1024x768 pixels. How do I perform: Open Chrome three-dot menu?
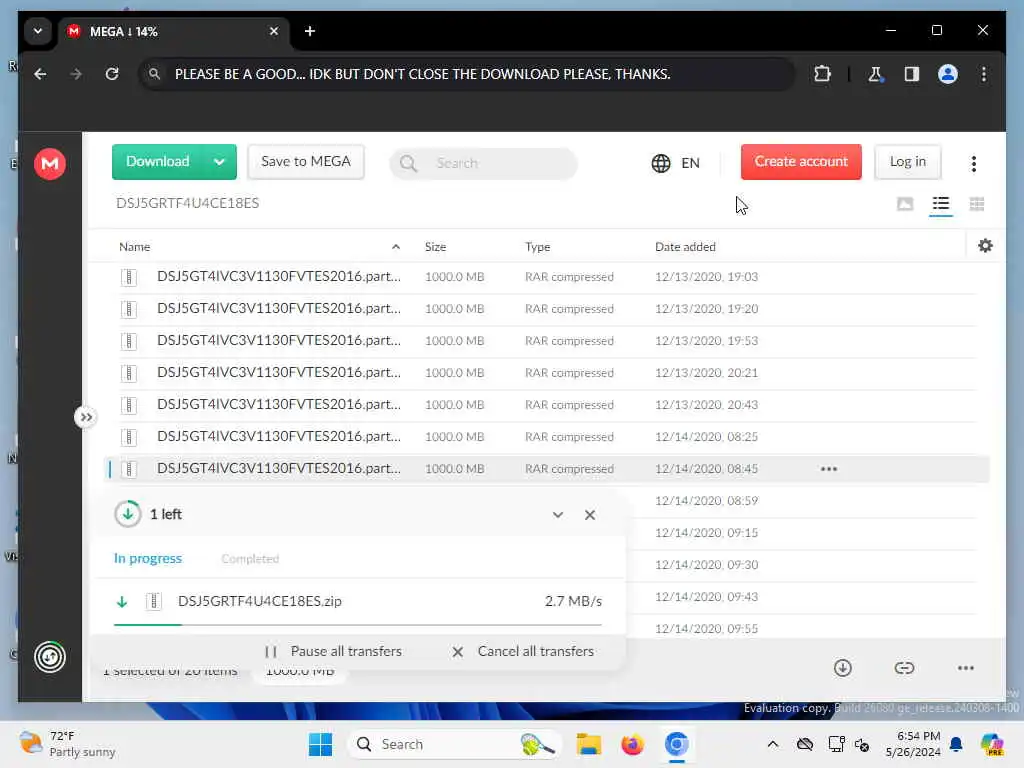click(984, 74)
